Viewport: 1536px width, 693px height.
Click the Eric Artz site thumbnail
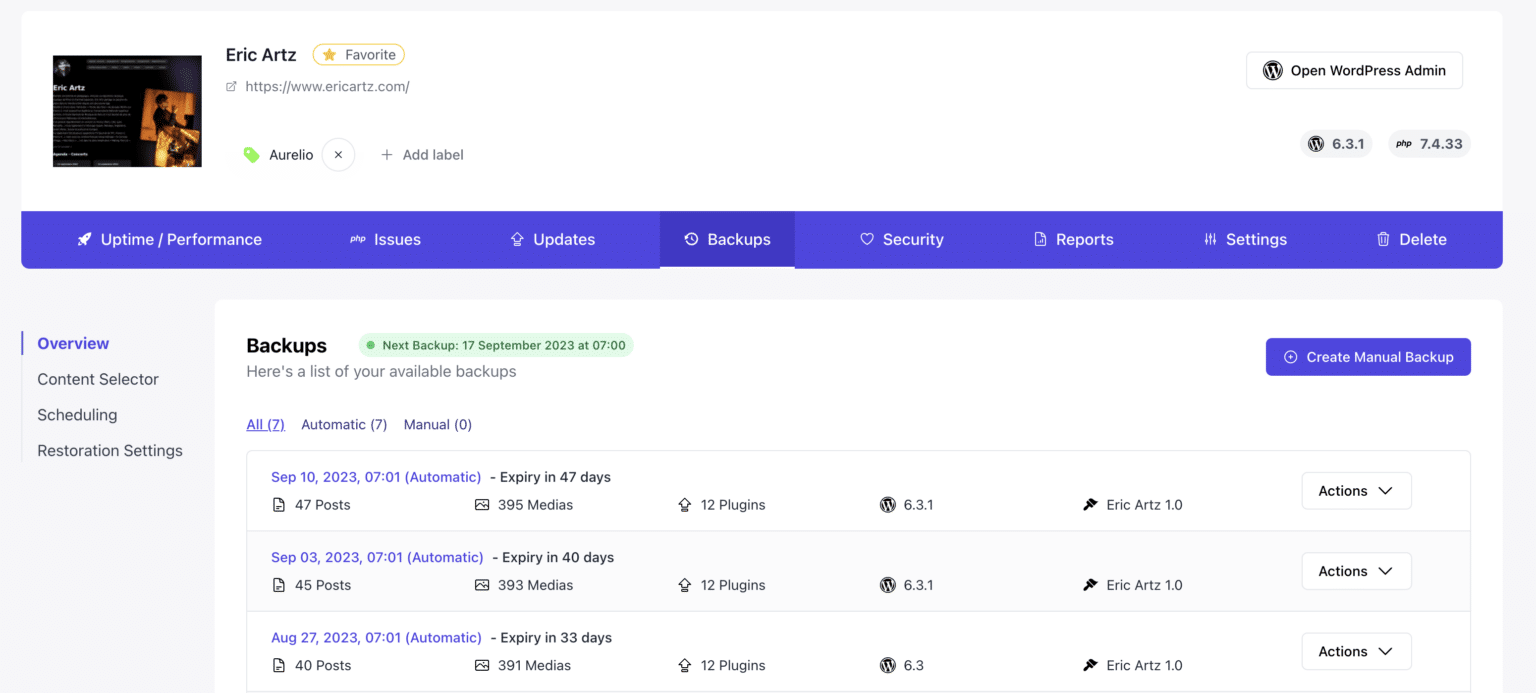click(x=127, y=111)
